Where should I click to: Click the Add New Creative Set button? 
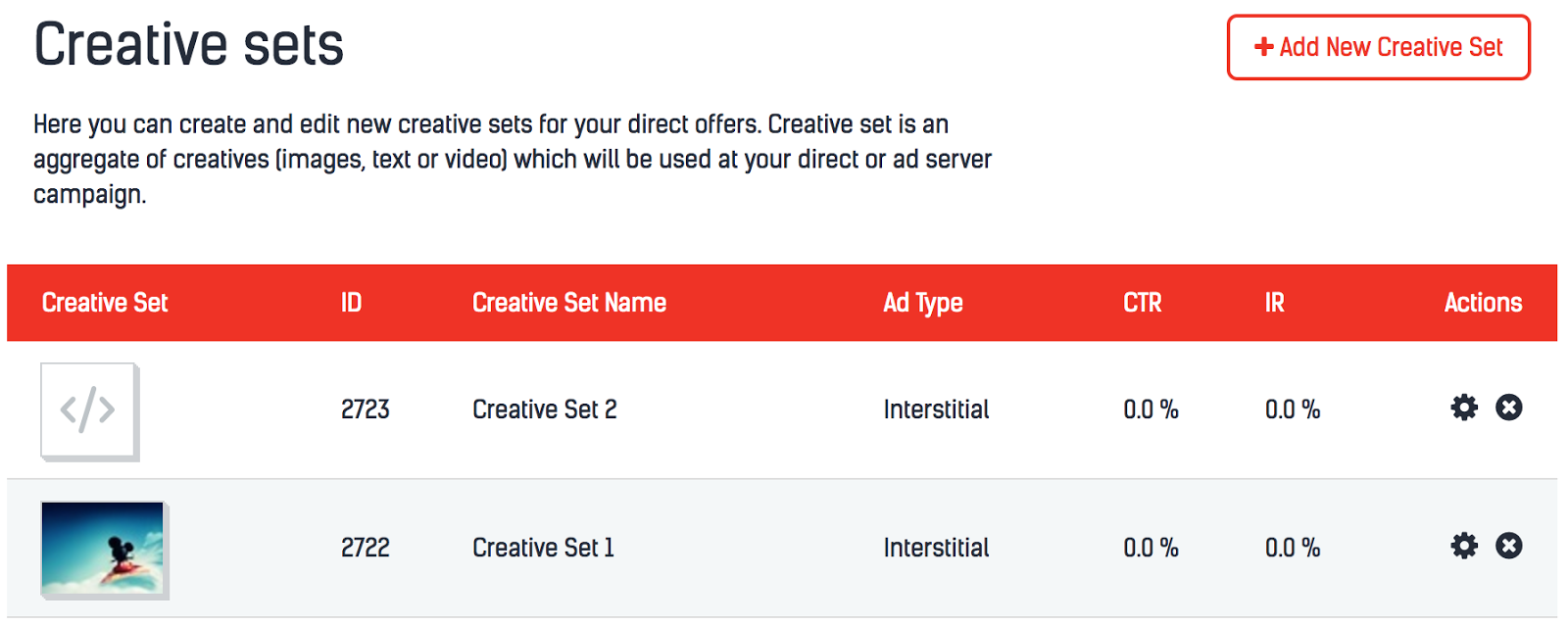pyautogui.click(x=1378, y=47)
